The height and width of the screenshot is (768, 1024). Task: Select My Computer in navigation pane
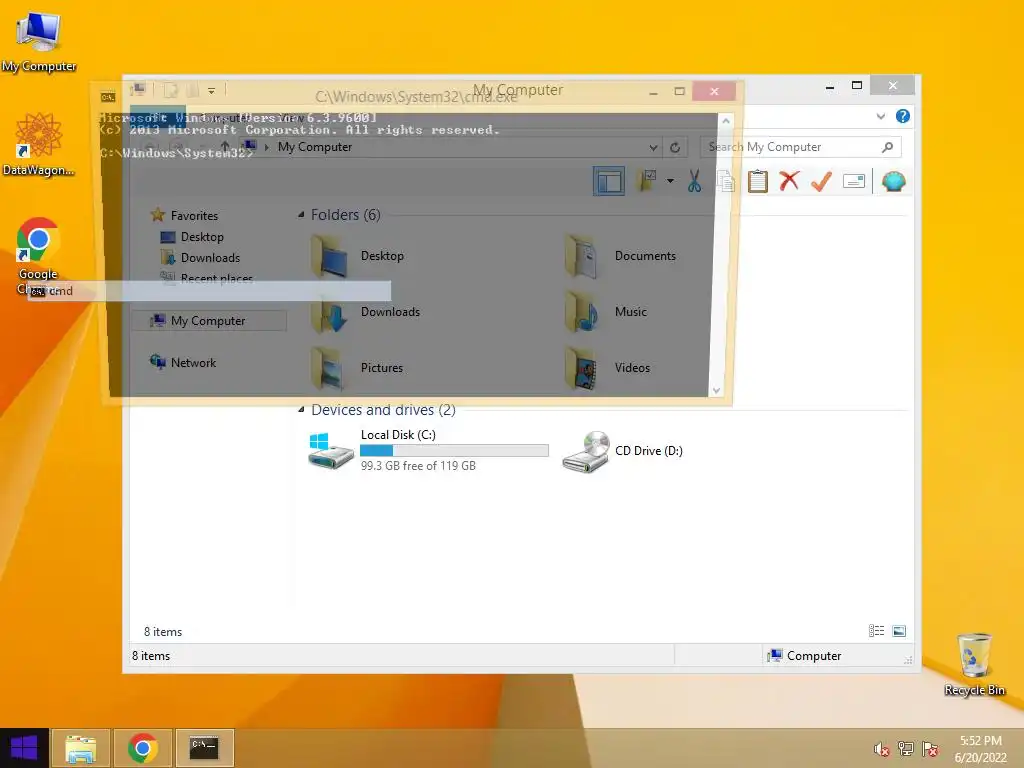click(x=208, y=321)
